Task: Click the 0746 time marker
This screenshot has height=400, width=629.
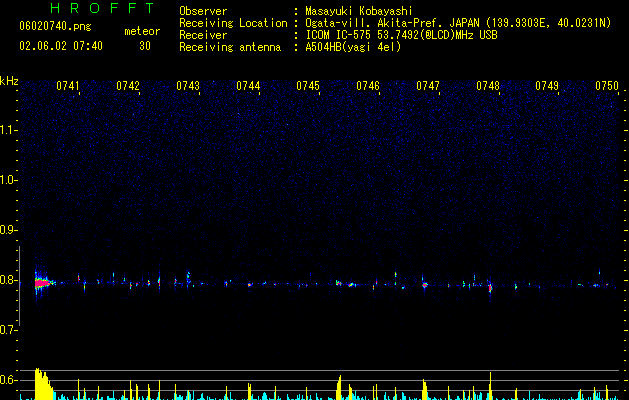Action: coord(368,86)
